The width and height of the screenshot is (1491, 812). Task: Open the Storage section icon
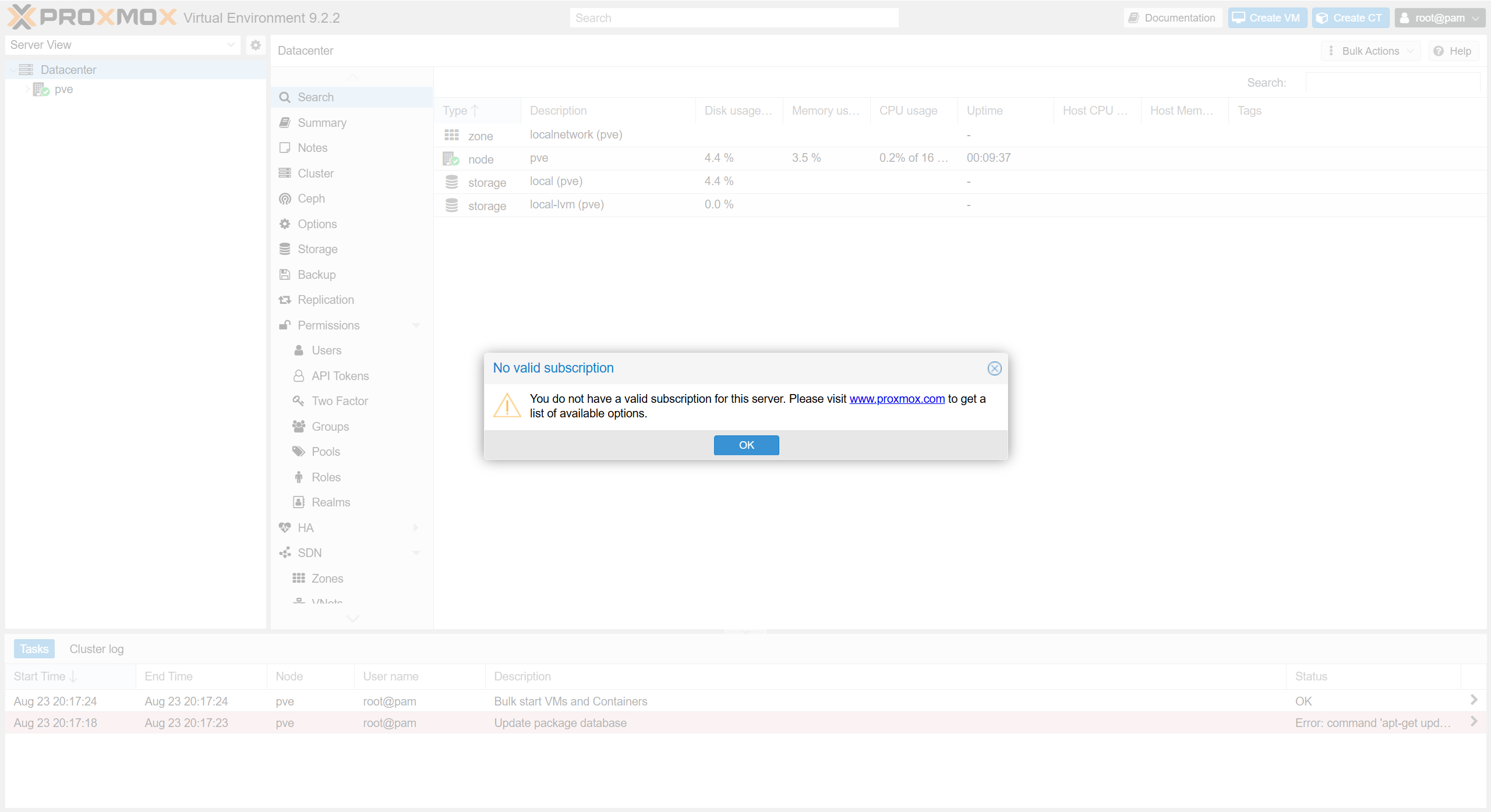click(285, 249)
